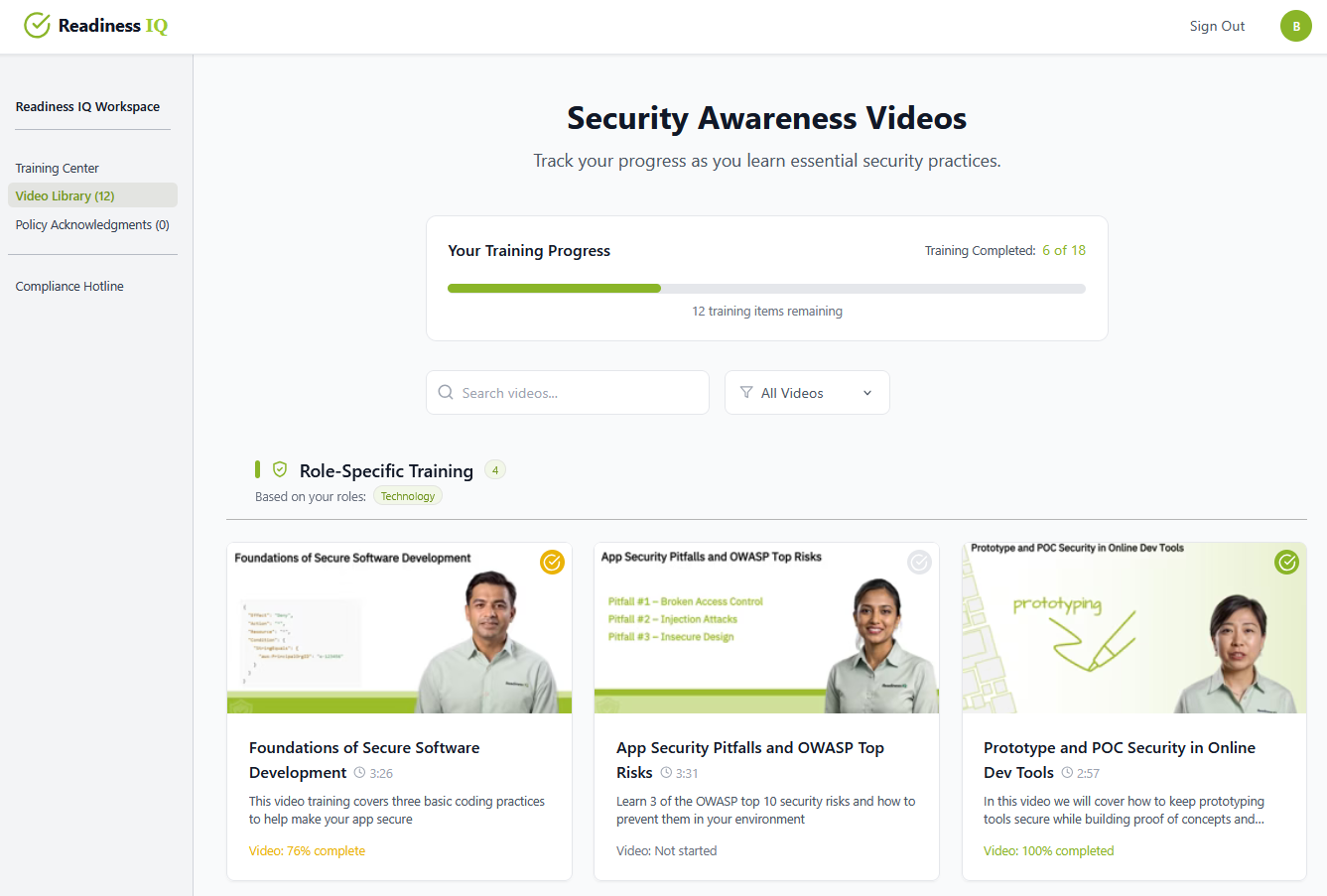Viewport: 1327px width, 896px height.
Task: Toggle App Security Pitfalls gray completion checkmark
Action: pyautogui.click(x=919, y=563)
